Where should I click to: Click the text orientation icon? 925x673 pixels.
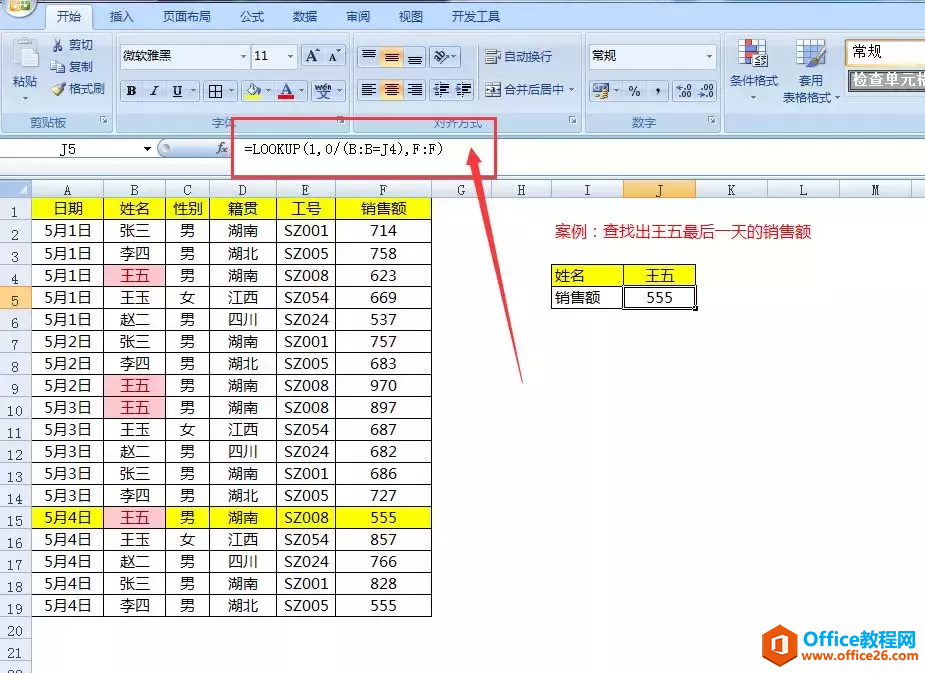(x=441, y=57)
